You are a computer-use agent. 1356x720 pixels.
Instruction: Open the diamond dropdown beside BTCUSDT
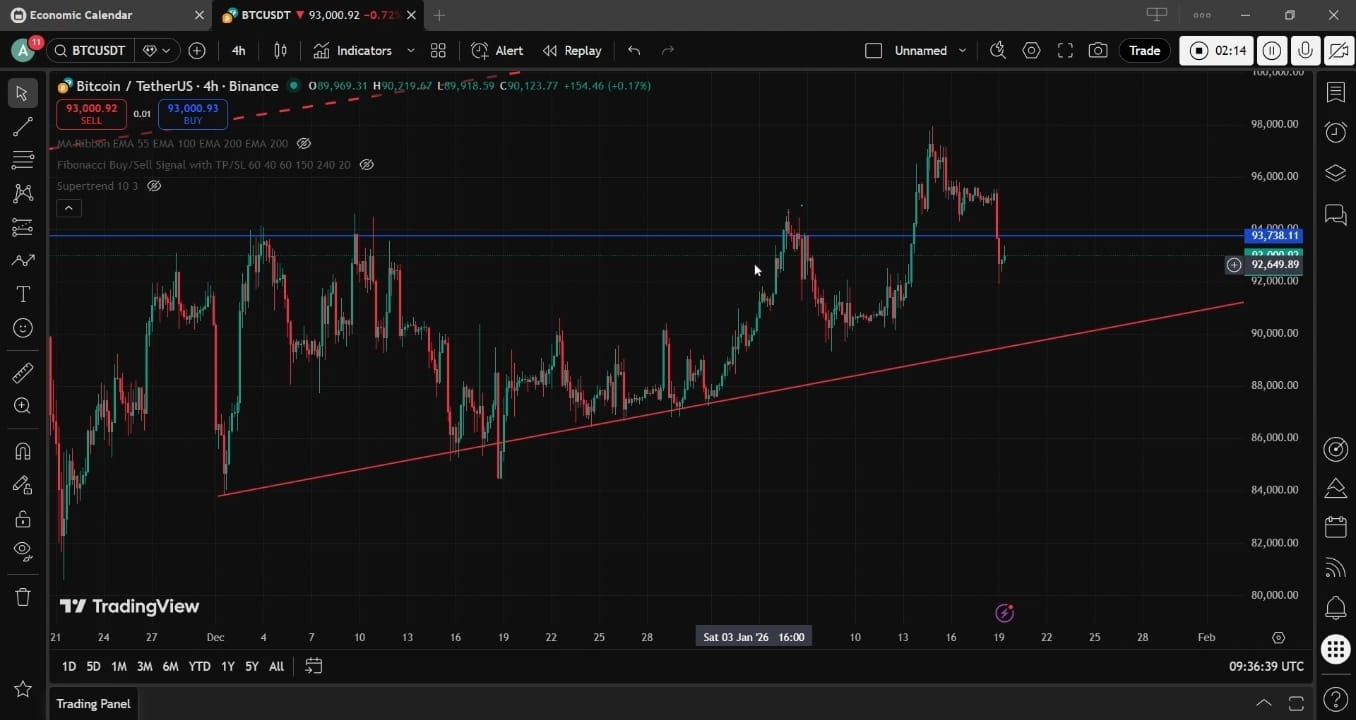pos(157,51)
